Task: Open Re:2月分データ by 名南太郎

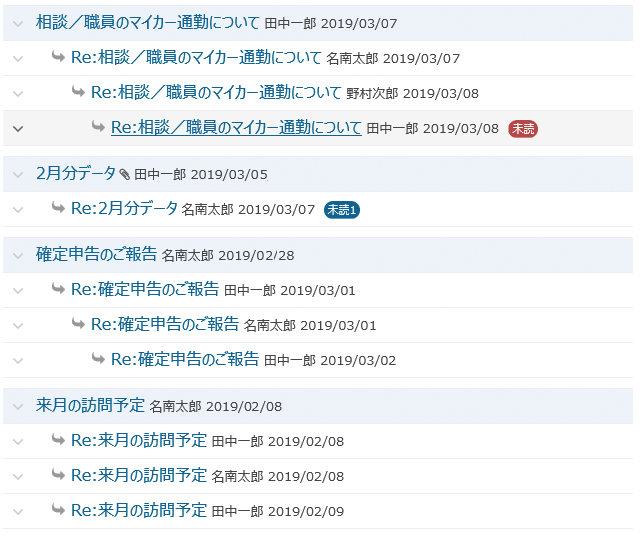Action: [x=124, y=208]
